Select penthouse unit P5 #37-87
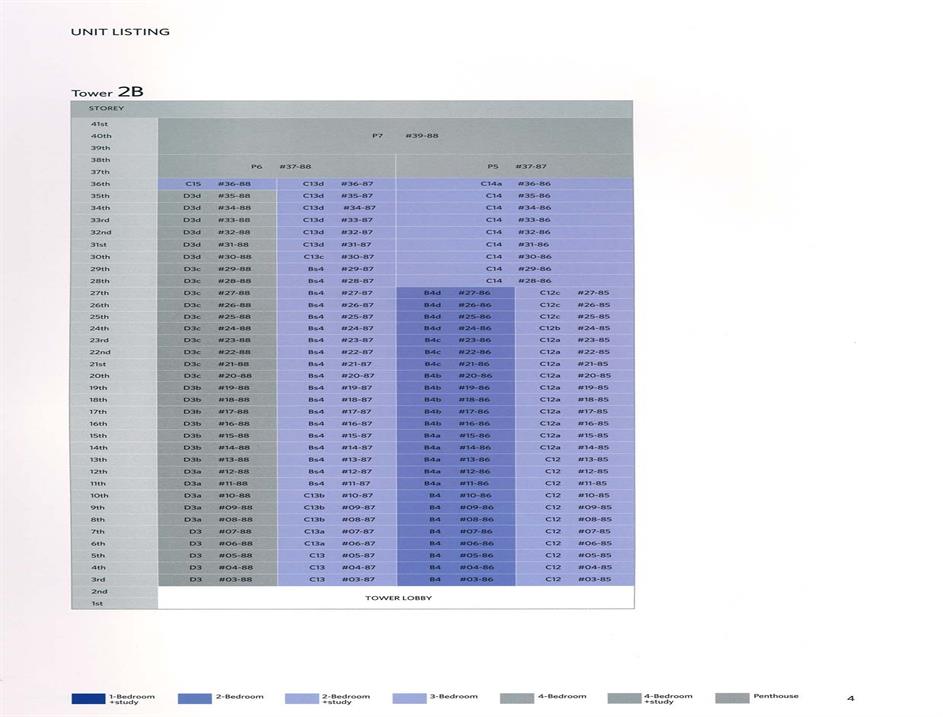943x717 pixels. (516, 167)
